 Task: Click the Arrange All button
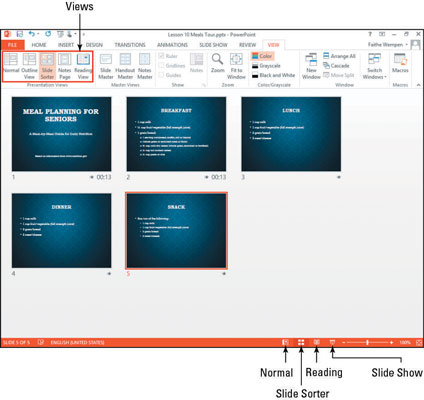tap(340, 56)
